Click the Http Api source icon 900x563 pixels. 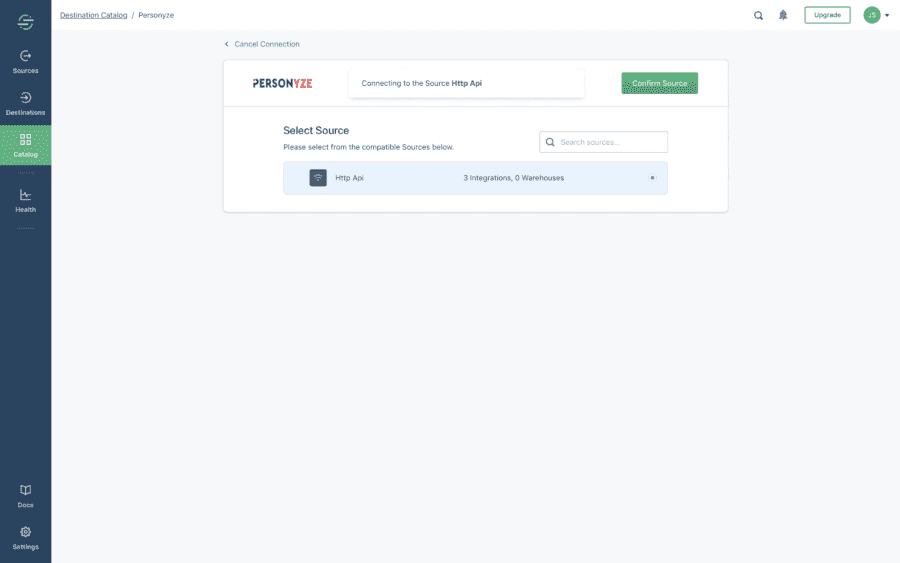(318, 178)
